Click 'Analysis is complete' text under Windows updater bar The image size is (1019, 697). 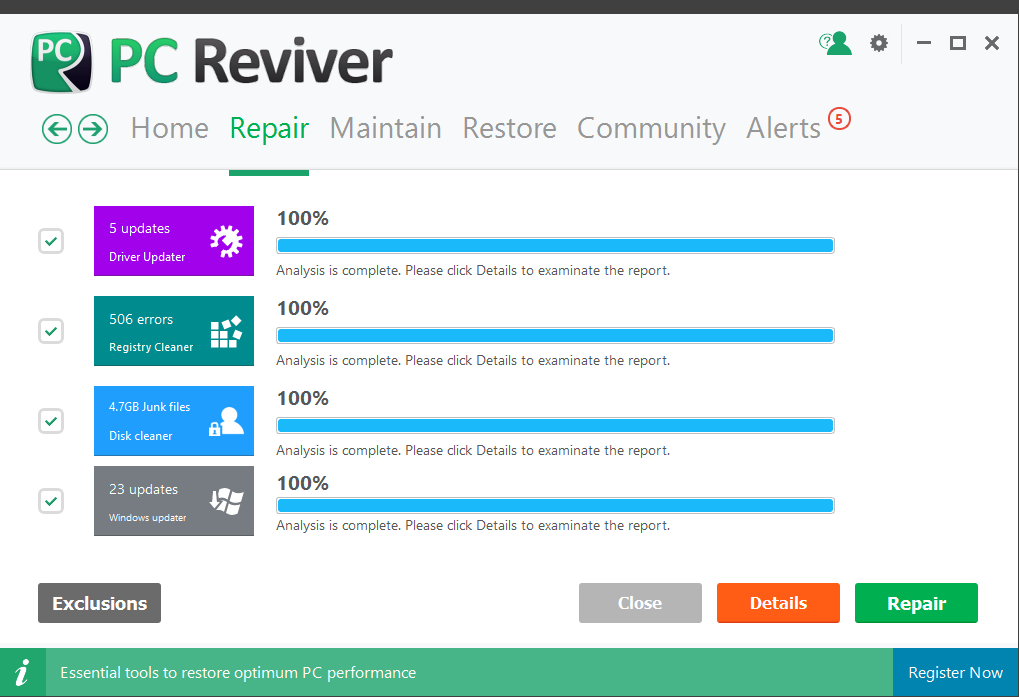coord(473,526)
